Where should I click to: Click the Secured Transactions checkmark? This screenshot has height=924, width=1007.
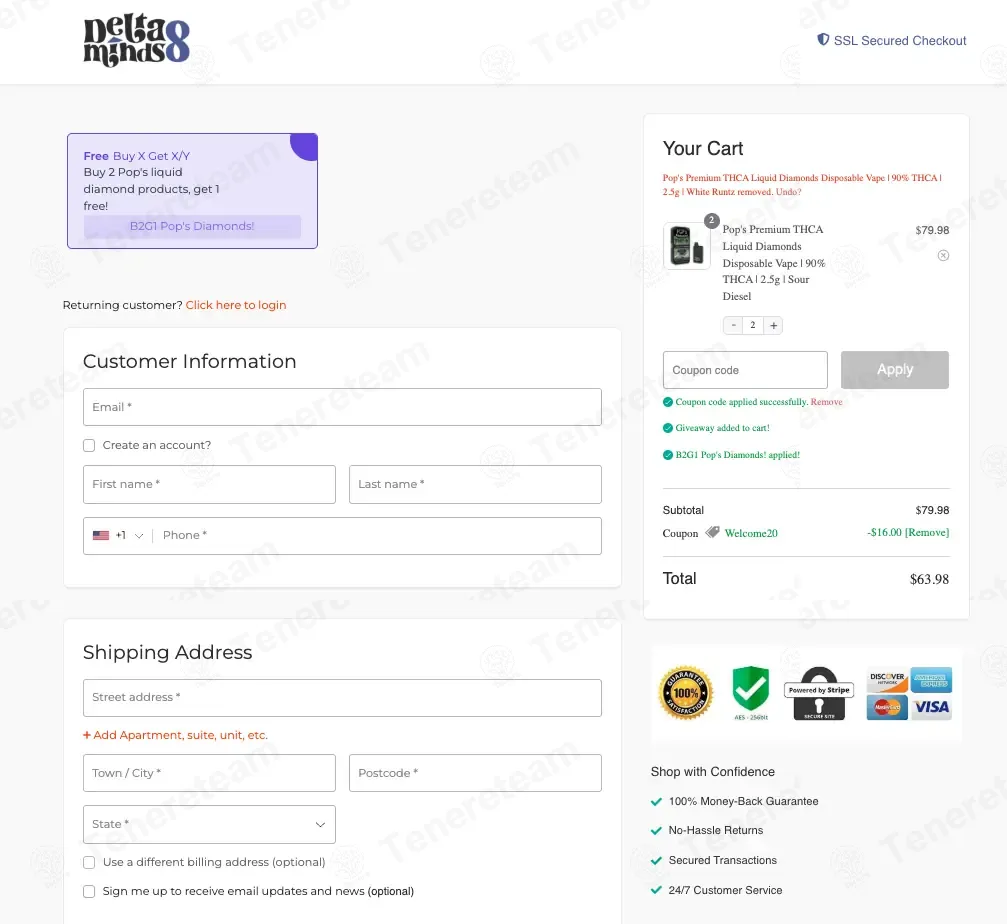(x=656, y=861)
